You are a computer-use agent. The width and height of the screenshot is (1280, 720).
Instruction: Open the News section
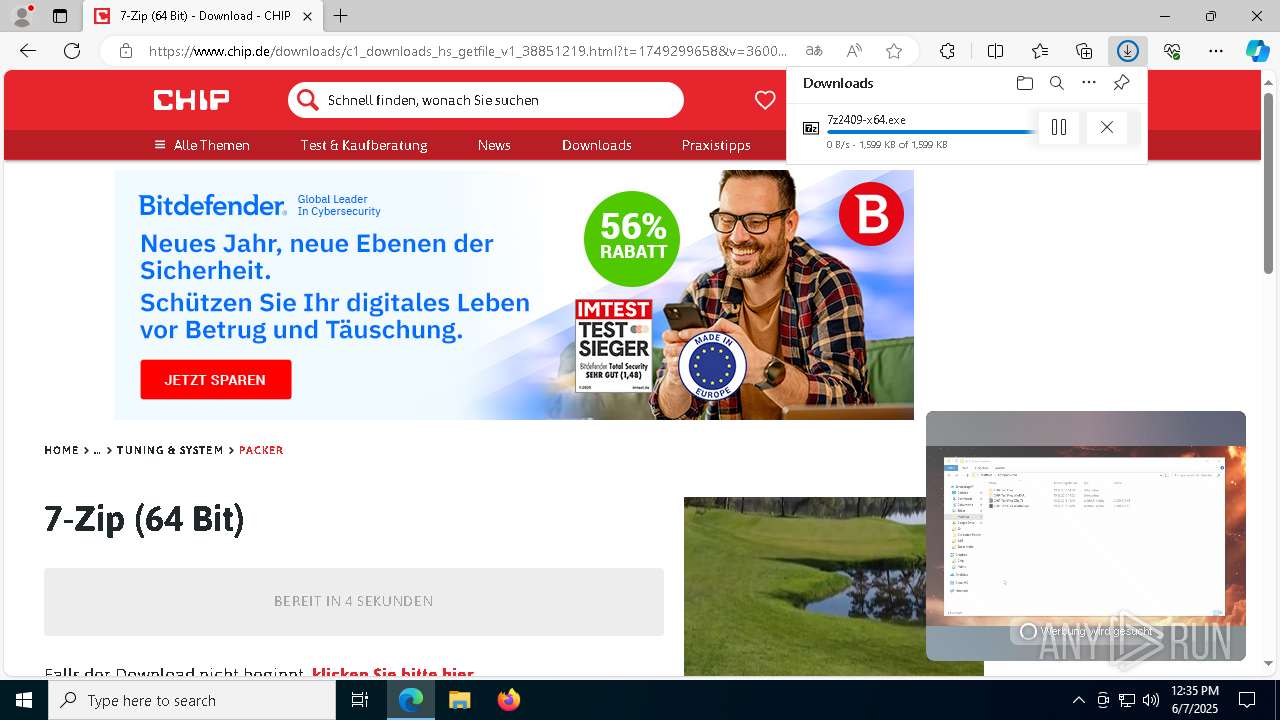[494, 145]
